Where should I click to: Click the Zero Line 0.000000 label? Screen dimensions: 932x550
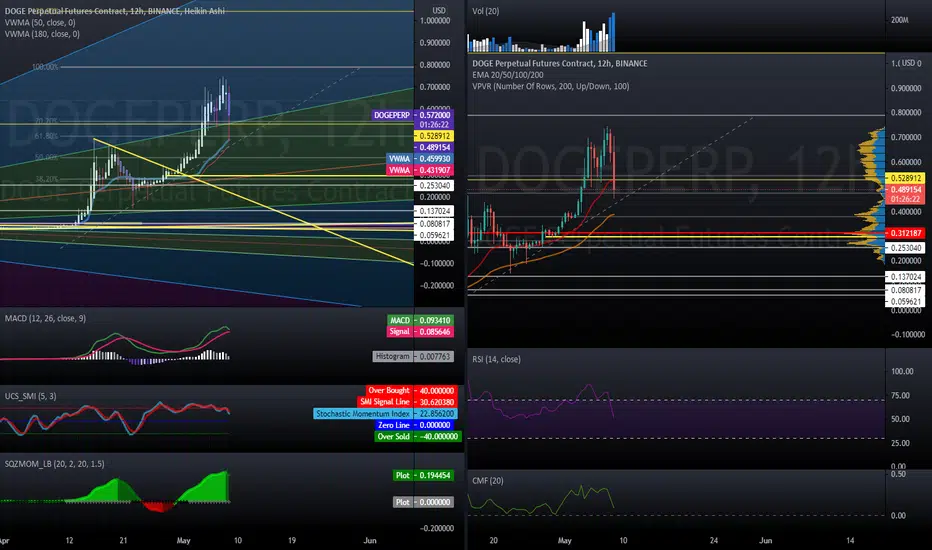click(415, 425)
